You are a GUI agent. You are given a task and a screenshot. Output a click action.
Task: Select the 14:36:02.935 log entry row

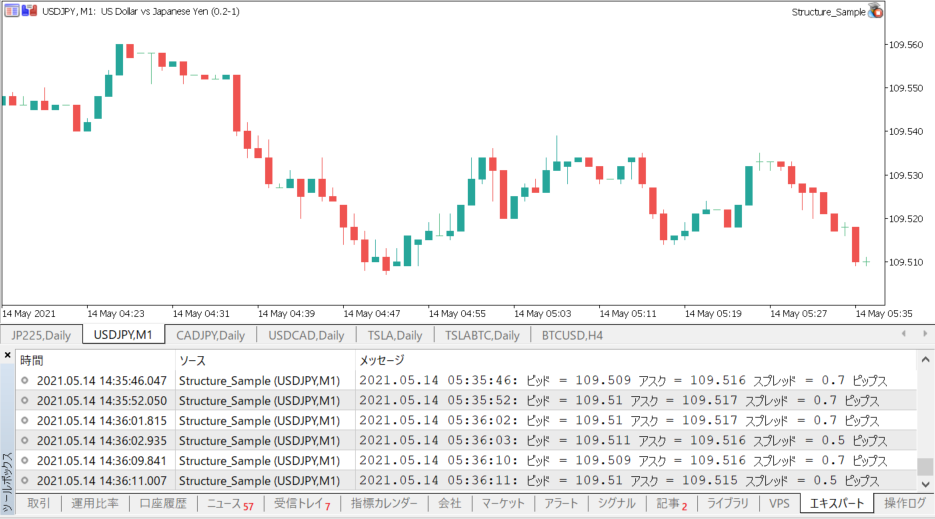tap(101, 440)
